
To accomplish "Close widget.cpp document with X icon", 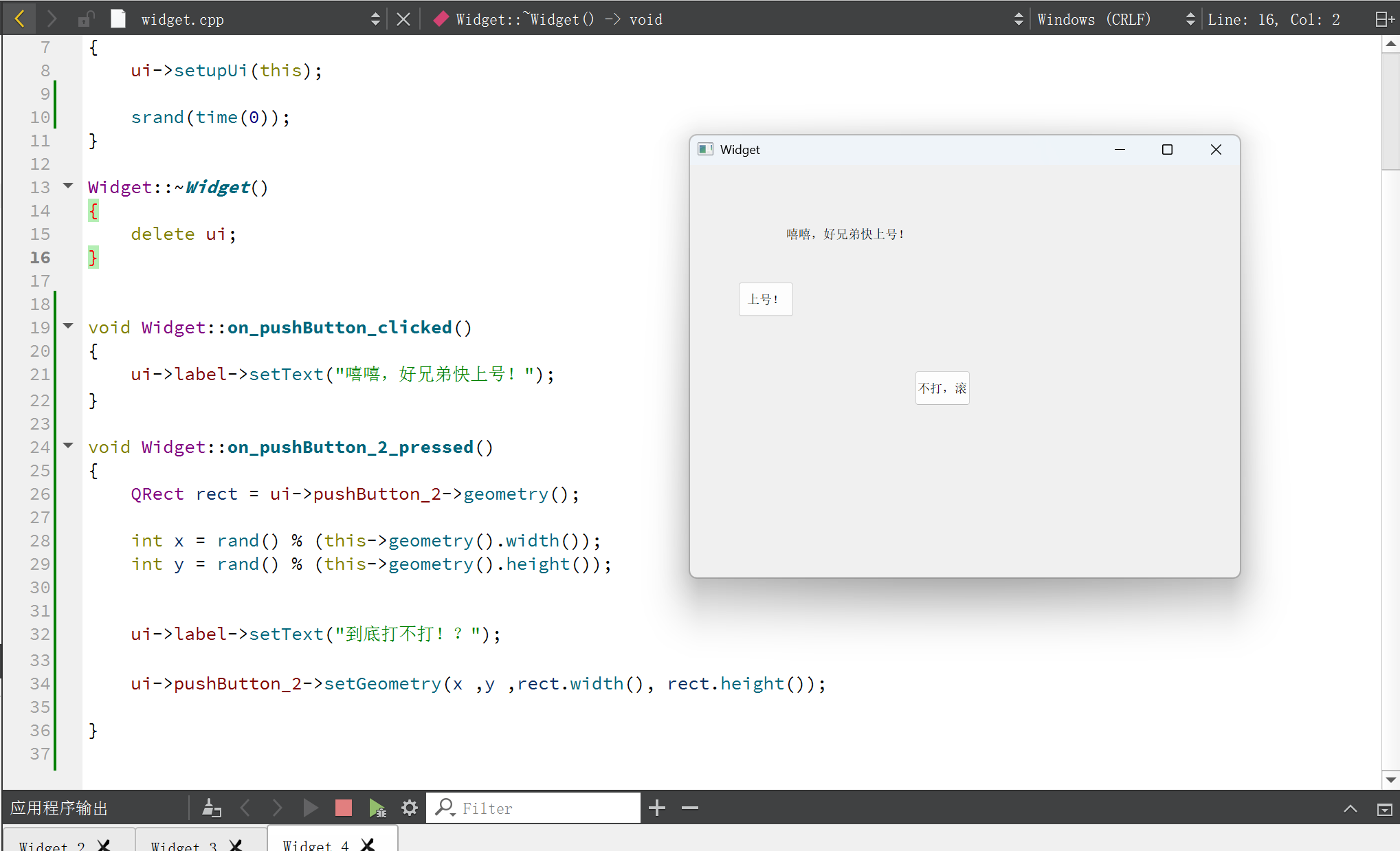I will (x=403, y=19).
